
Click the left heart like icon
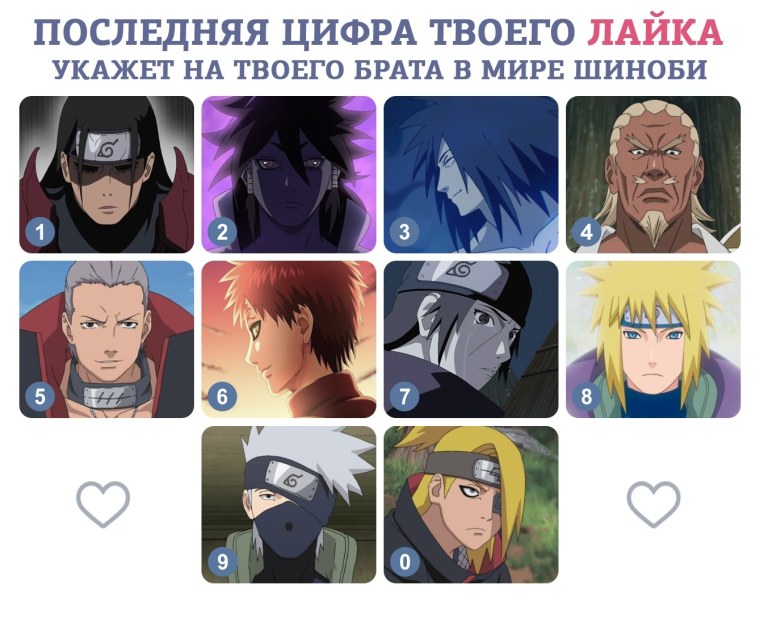pos(103,504)
